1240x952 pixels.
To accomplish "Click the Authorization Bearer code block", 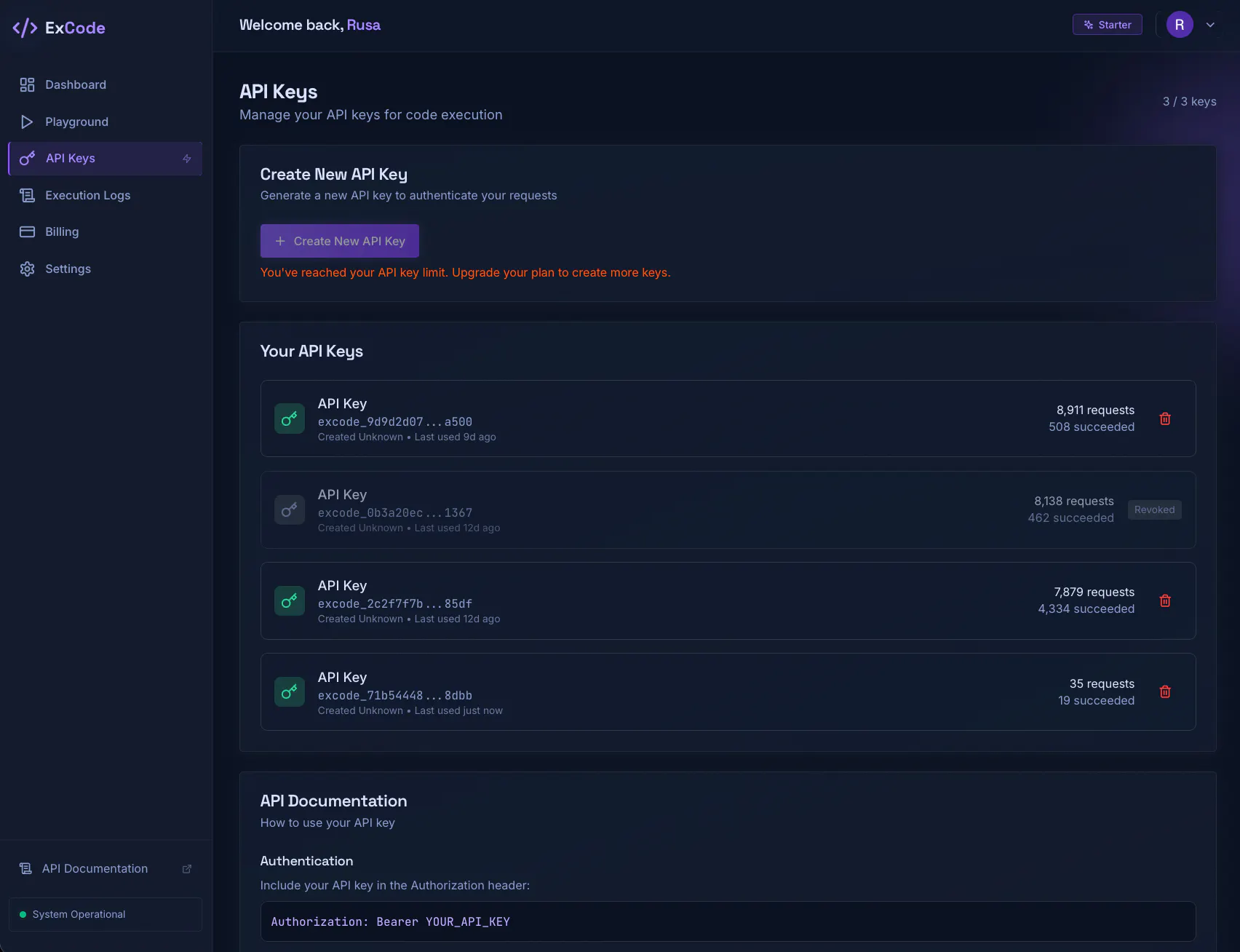I will coord(728,921).
